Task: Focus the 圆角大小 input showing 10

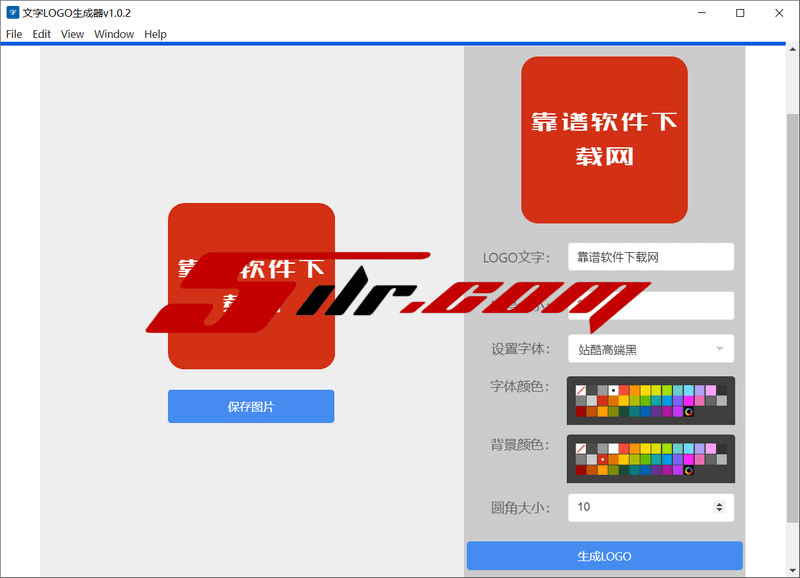Action: [651, 507]
